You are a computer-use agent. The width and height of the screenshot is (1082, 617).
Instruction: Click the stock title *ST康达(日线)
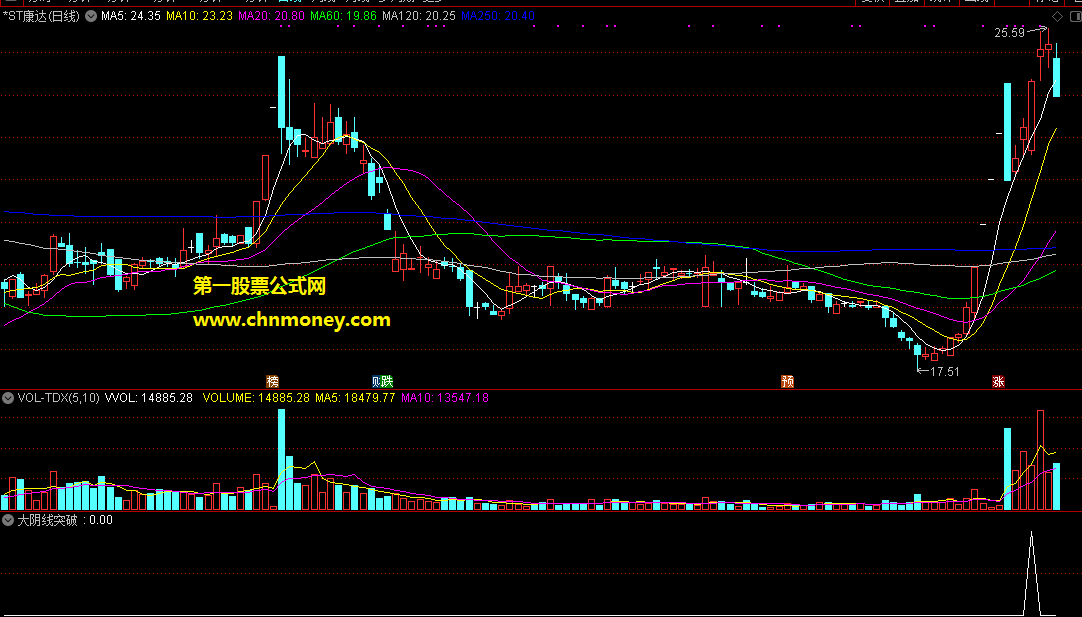click(x=41, y=16)
